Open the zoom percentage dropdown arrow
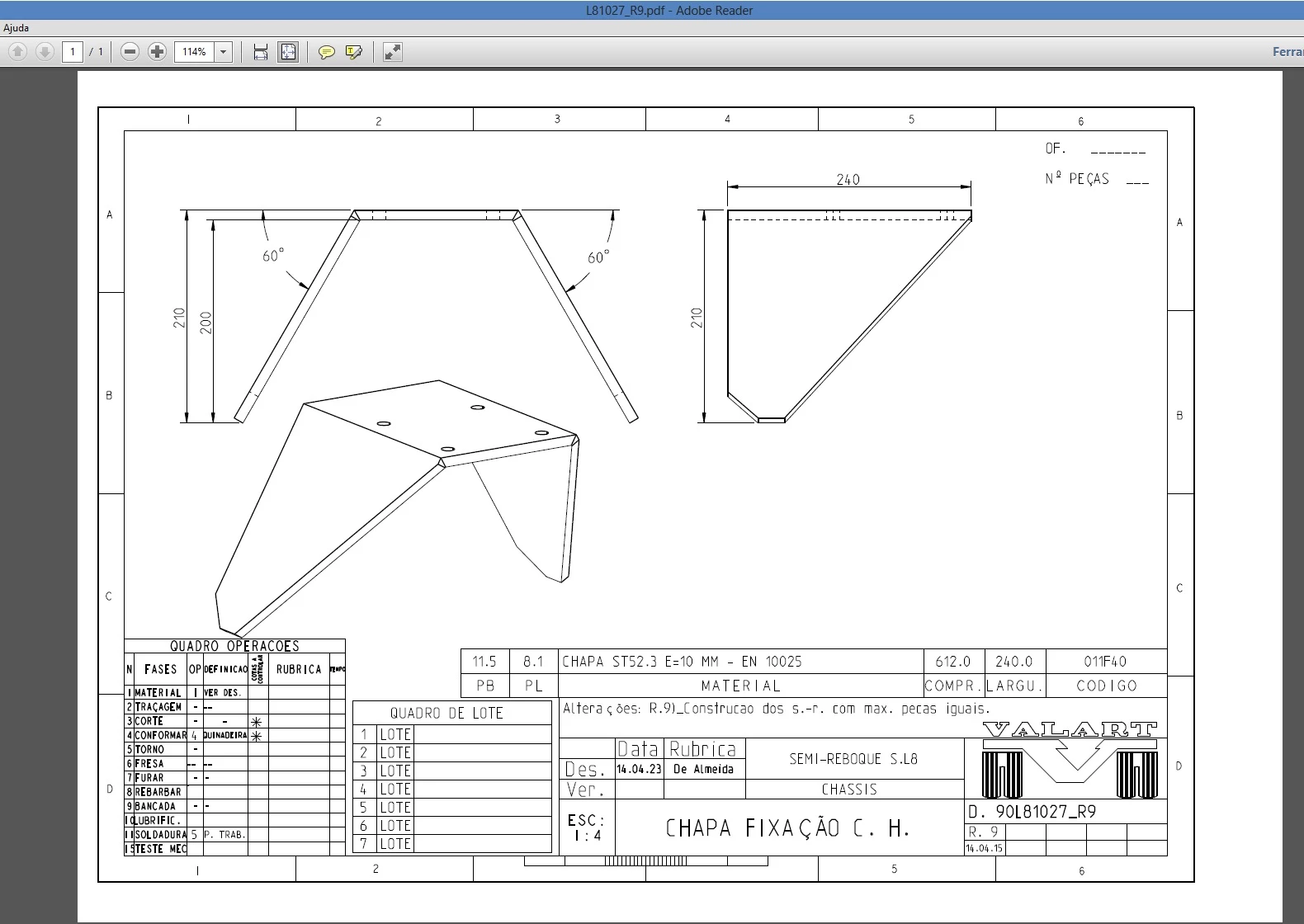1304x924 pixels. click(x=223, y=52)
